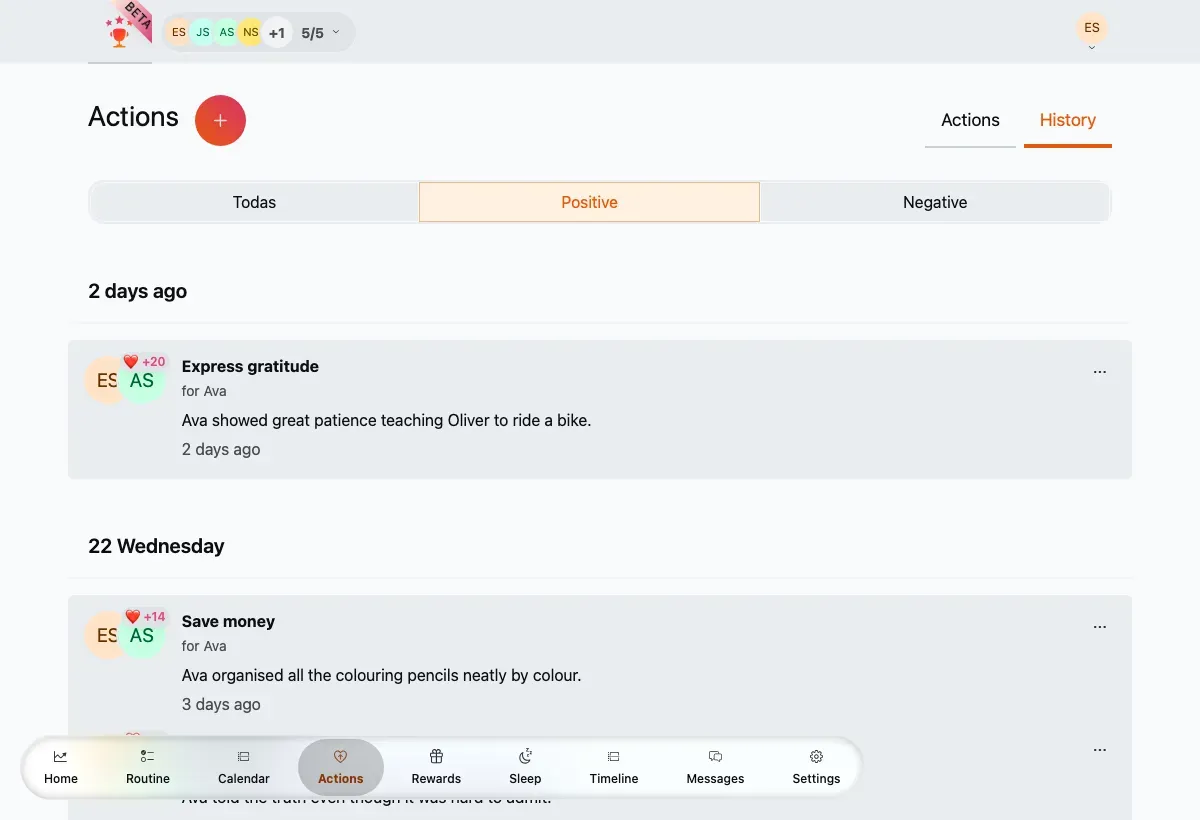Click 'for Ava' under Save money
1200x820 pixels.
[x=204, y=646]
